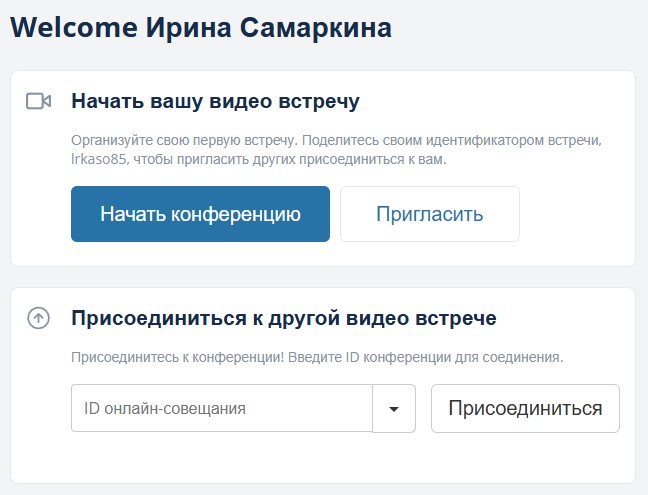Click the Начать вашу видео встречу heading

215,101
